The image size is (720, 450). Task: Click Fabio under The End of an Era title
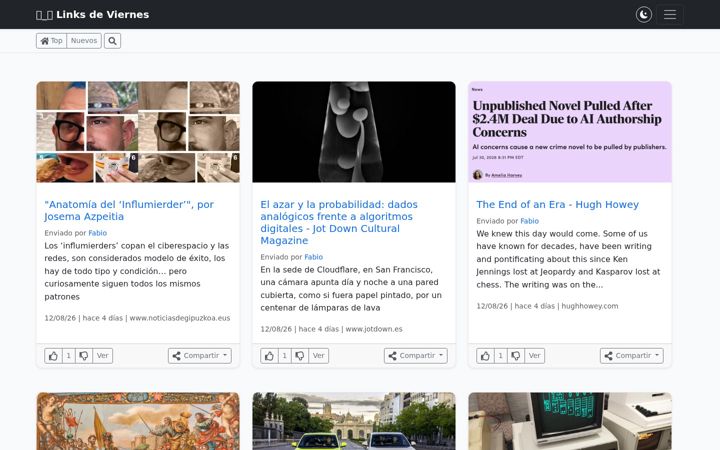point(529,221)
